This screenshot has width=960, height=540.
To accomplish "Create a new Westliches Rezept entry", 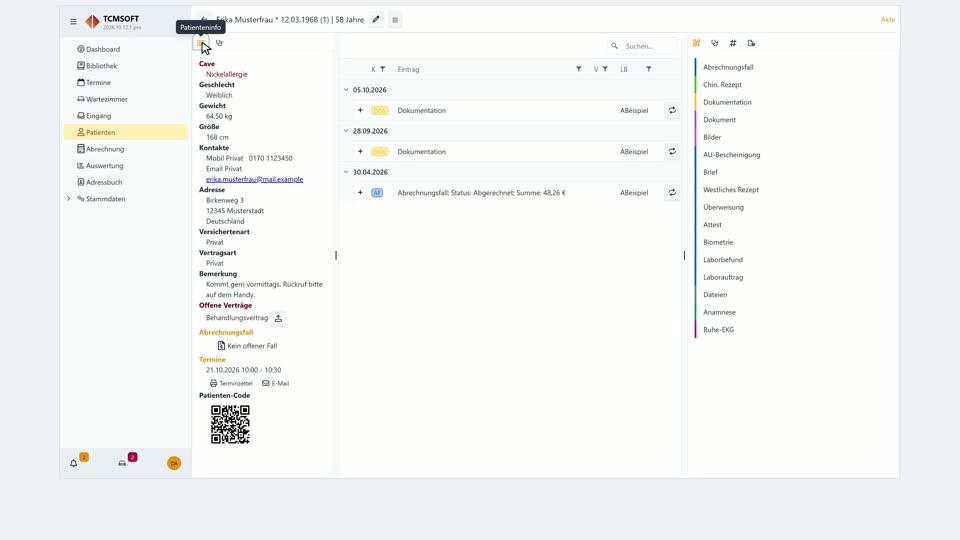I will click(730, 190).
